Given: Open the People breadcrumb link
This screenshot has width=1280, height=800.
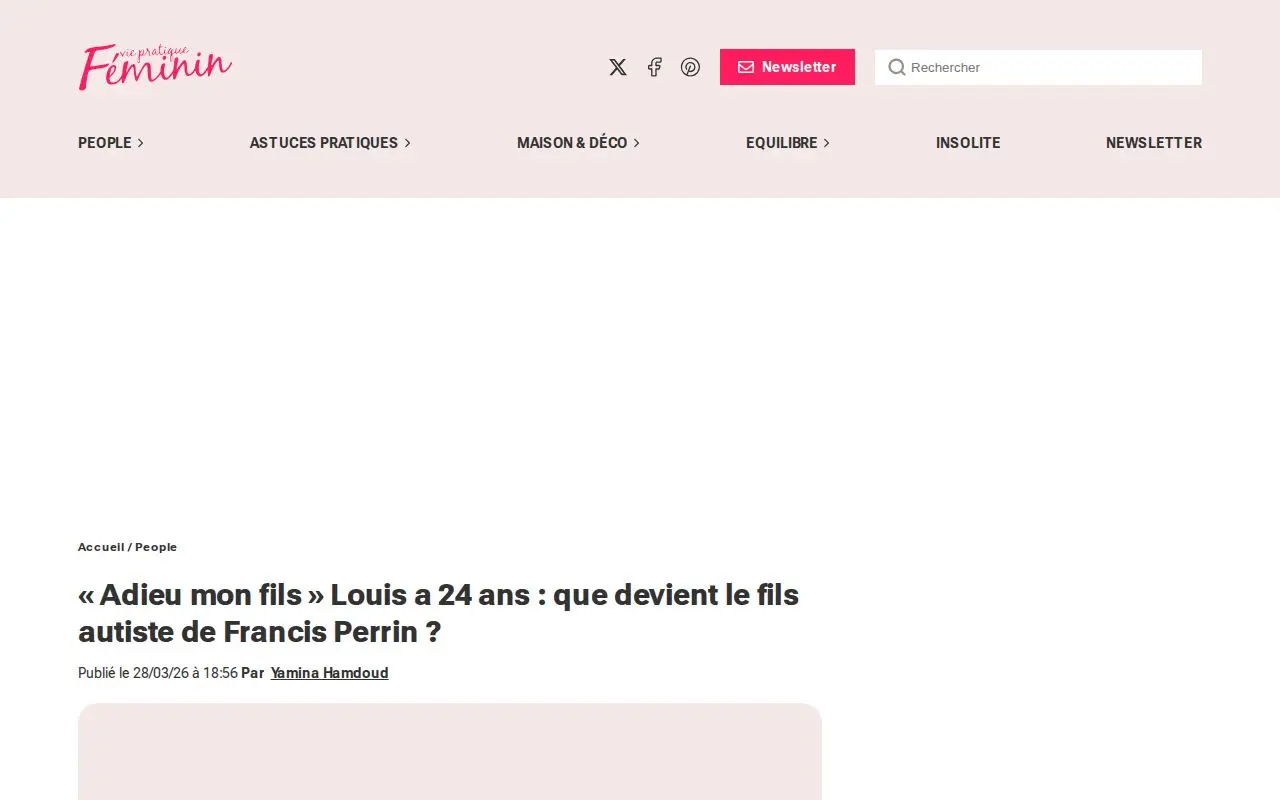Looking at the screenshot, I should (156, 547).
